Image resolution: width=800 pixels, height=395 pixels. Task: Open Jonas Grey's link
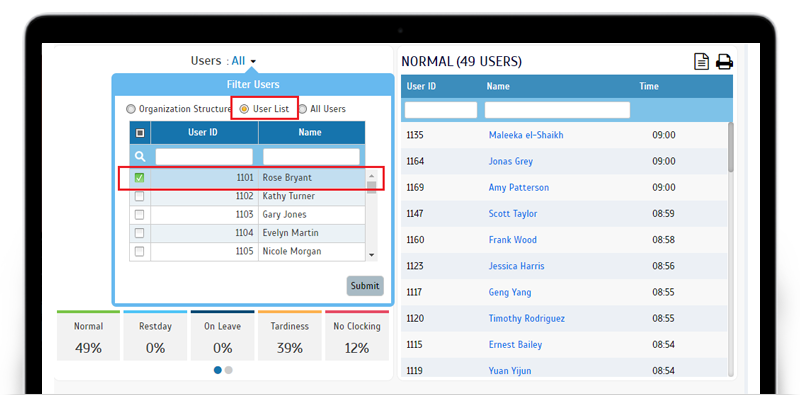(511, 161)
